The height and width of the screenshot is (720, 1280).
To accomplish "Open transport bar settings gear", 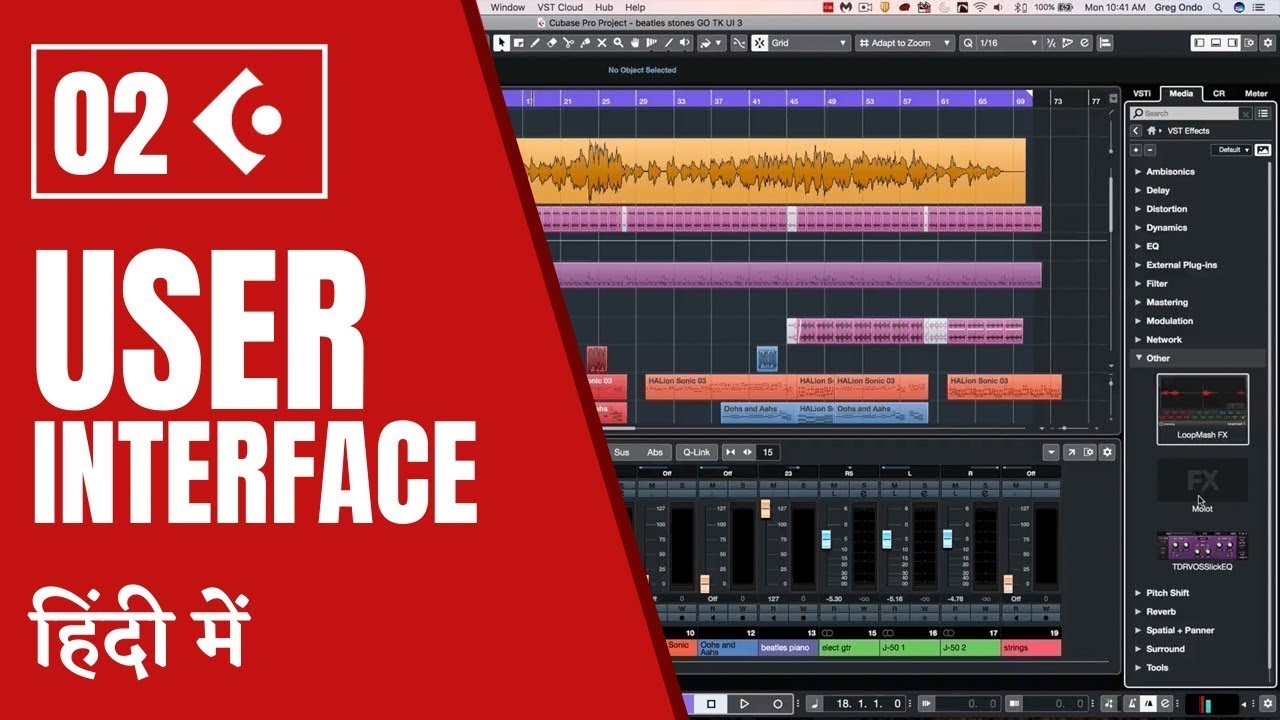I will pyautogui.click(x=1268, y=703).
